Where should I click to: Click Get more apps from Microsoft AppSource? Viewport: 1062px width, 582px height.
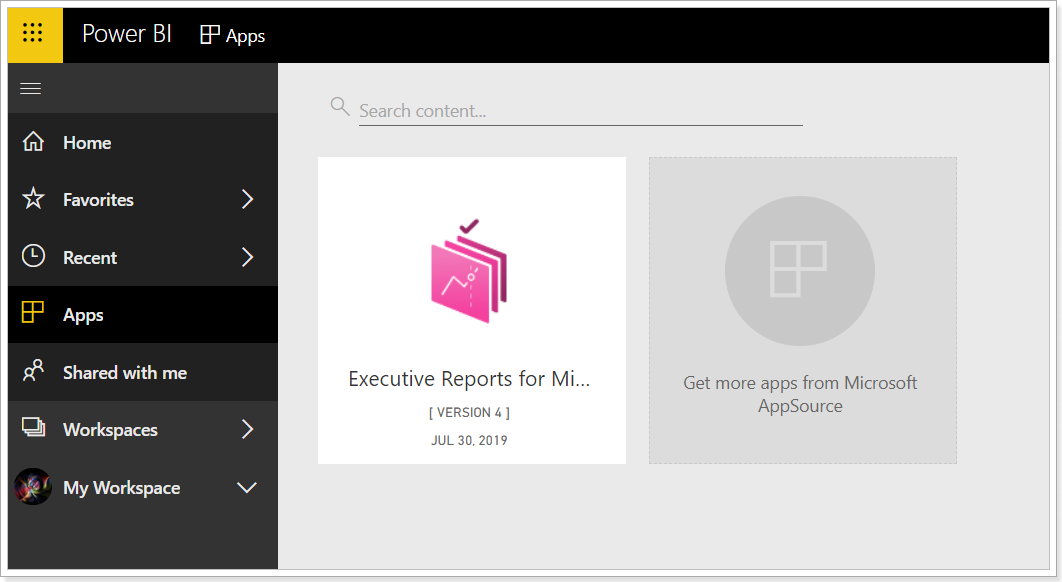(803, 310)
